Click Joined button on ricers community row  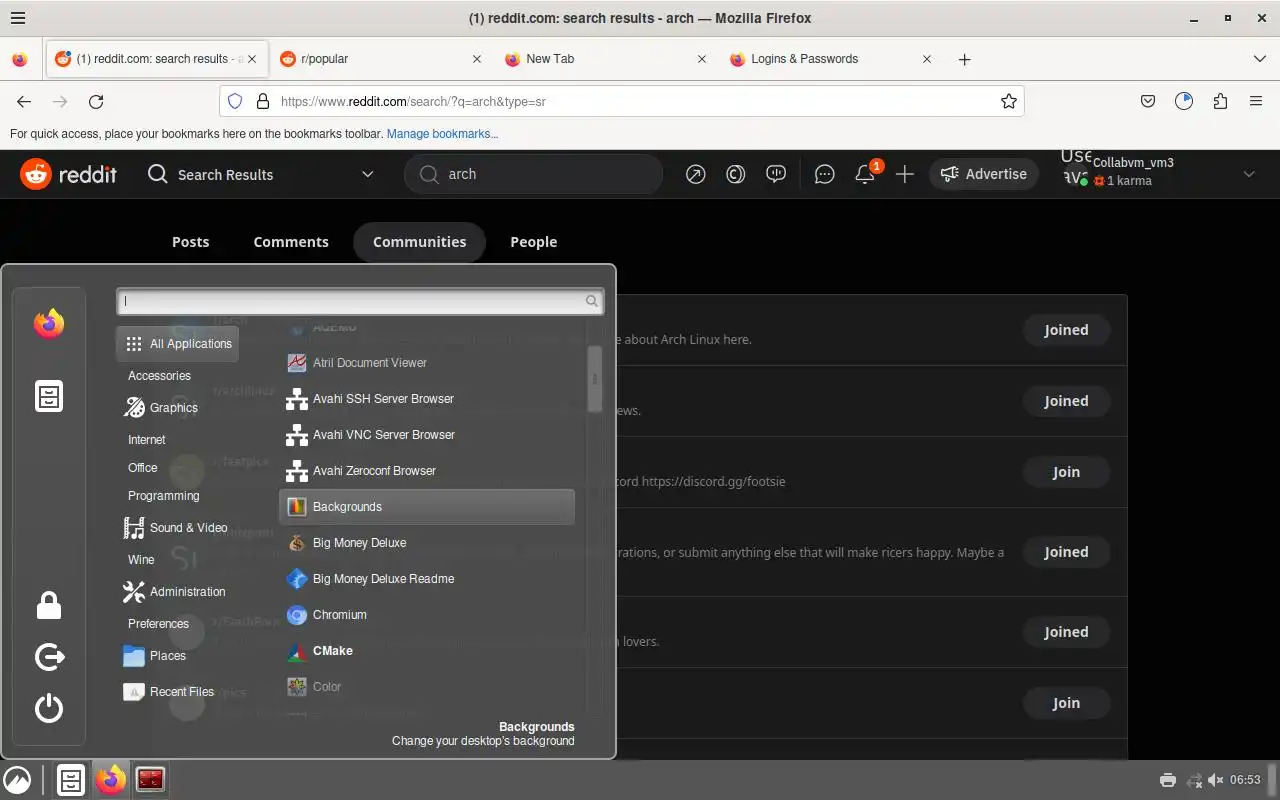(x=1066, y=552)
